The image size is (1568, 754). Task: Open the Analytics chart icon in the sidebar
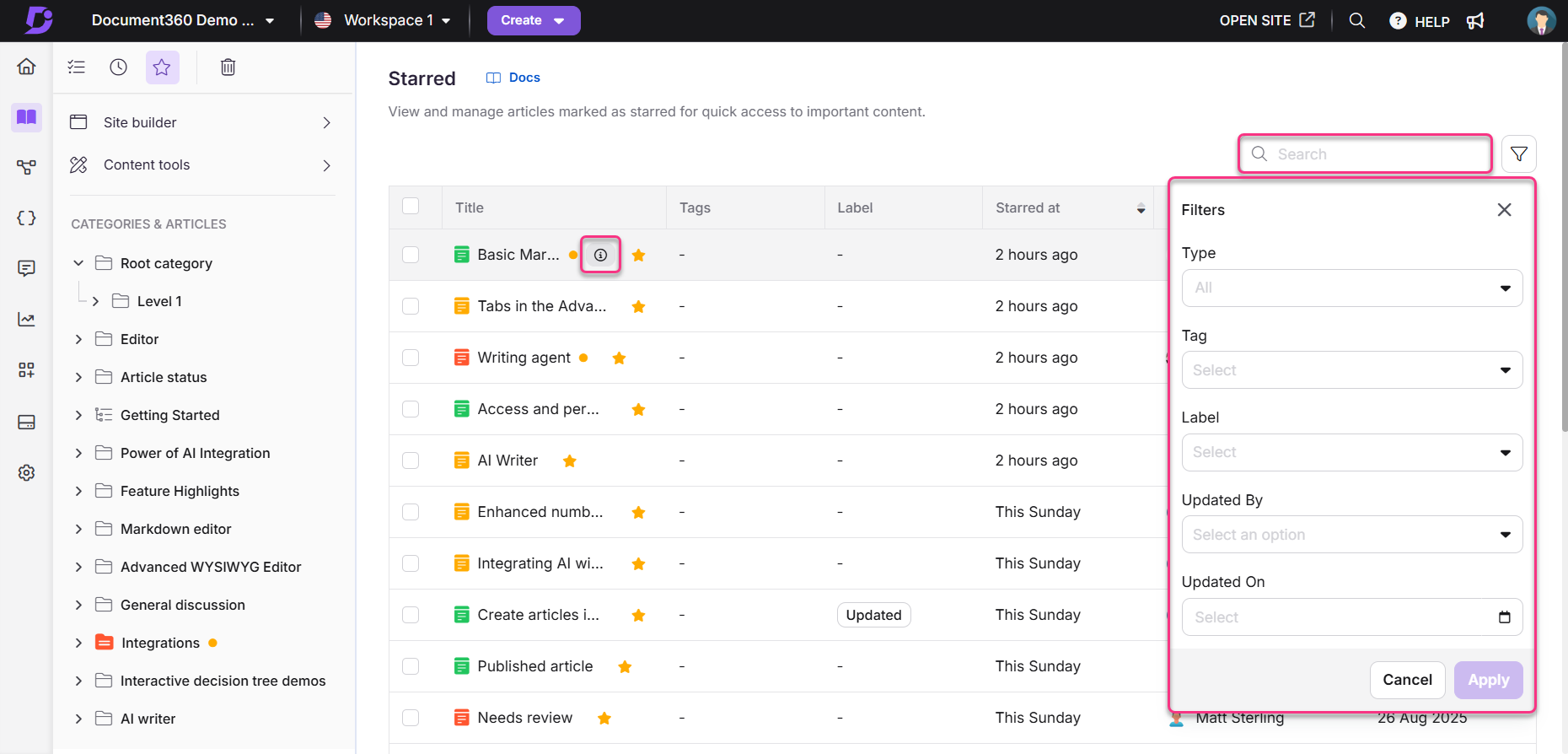[26, 320]
